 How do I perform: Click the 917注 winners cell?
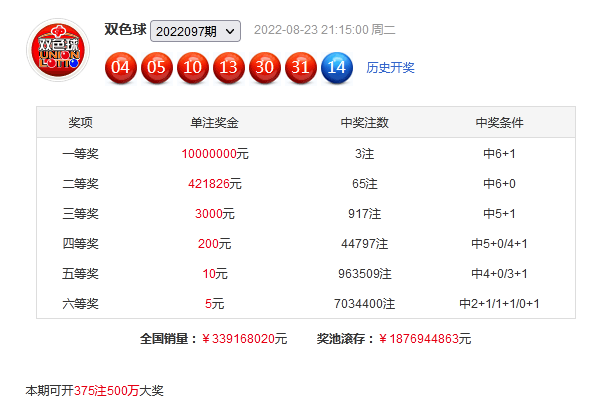pyautogui.click(x=364, y=214)
